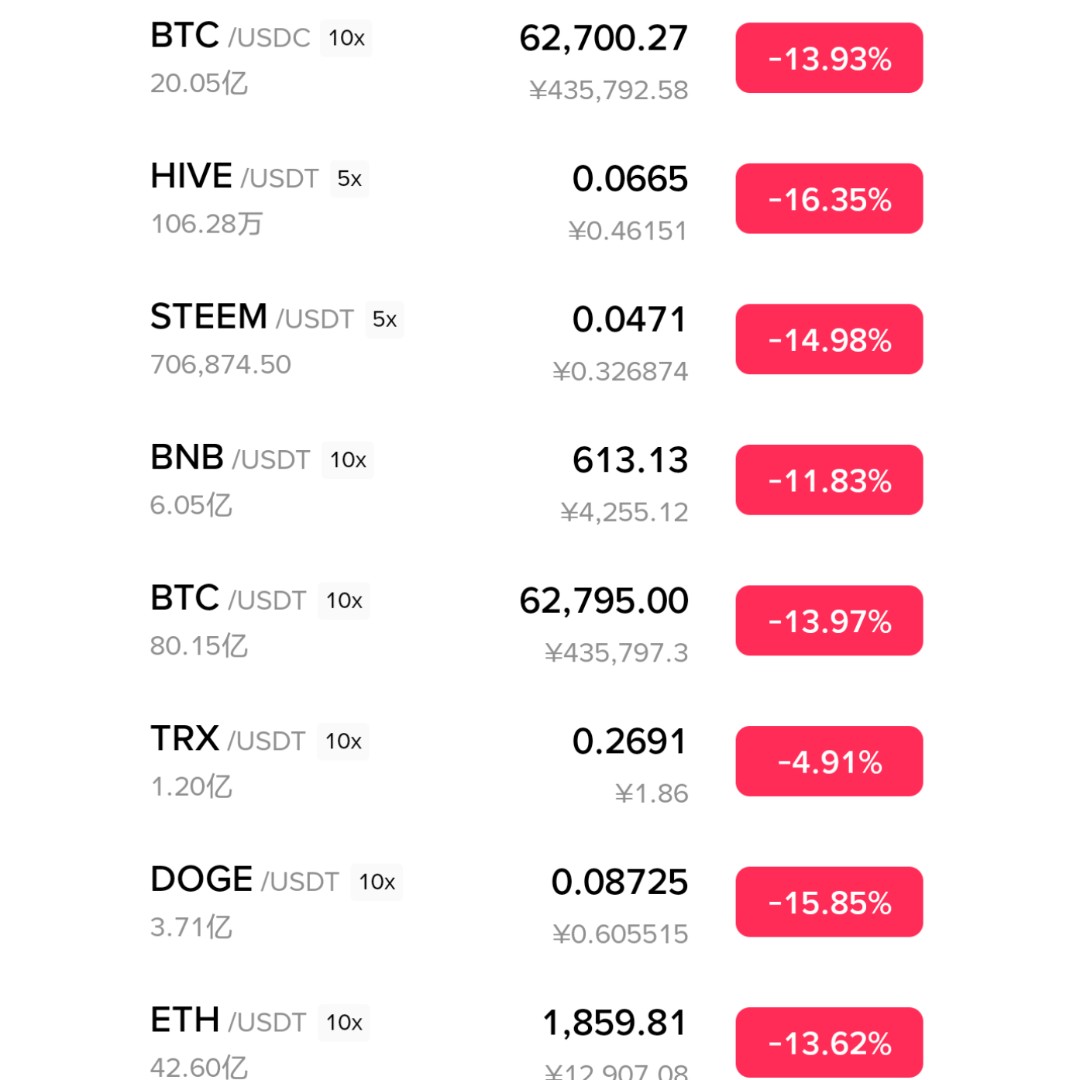Image resolution: width=1080 pixels, height=1080 pixels.
Task: Tap the -13.62% change button for ETH
Action: 829,1043
